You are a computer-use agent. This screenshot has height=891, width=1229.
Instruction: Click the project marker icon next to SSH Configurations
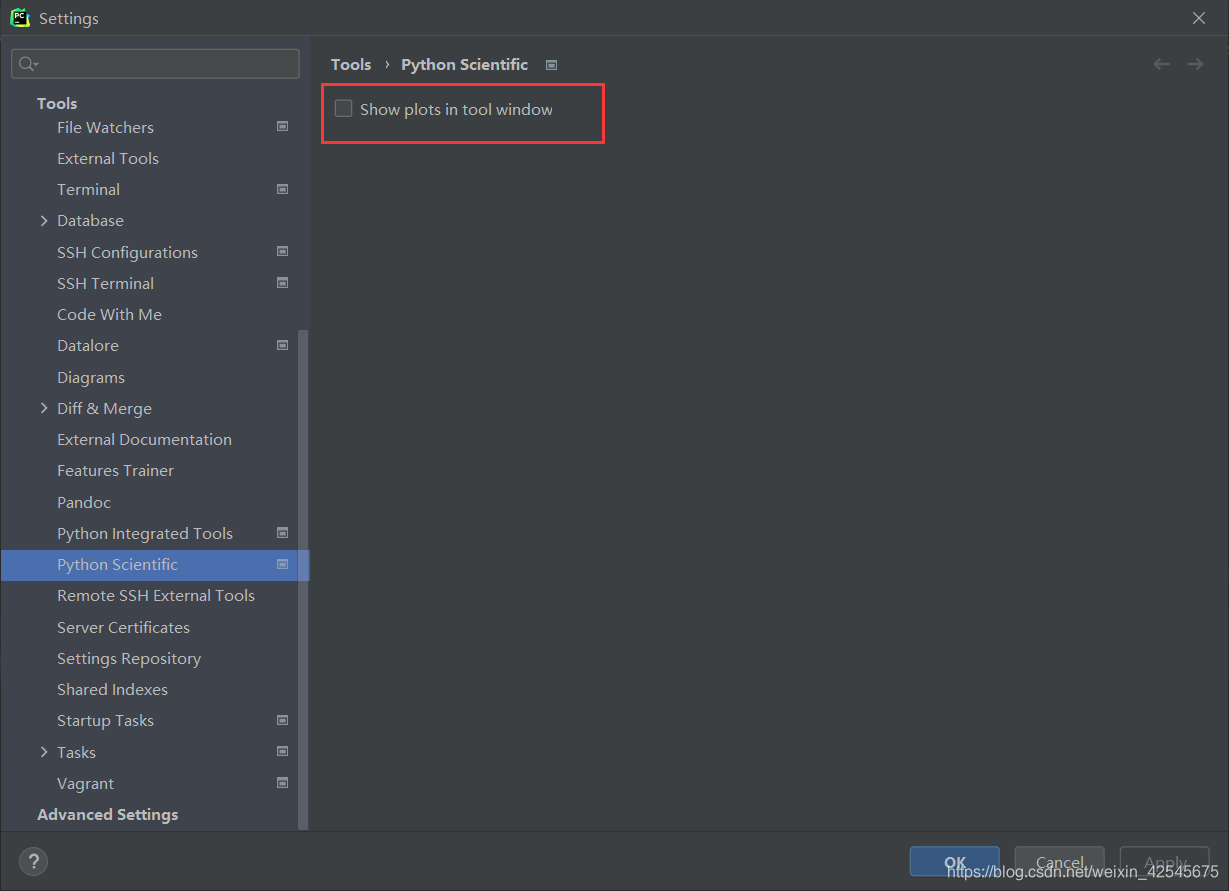pyautogui.click(x=282, y=251)
